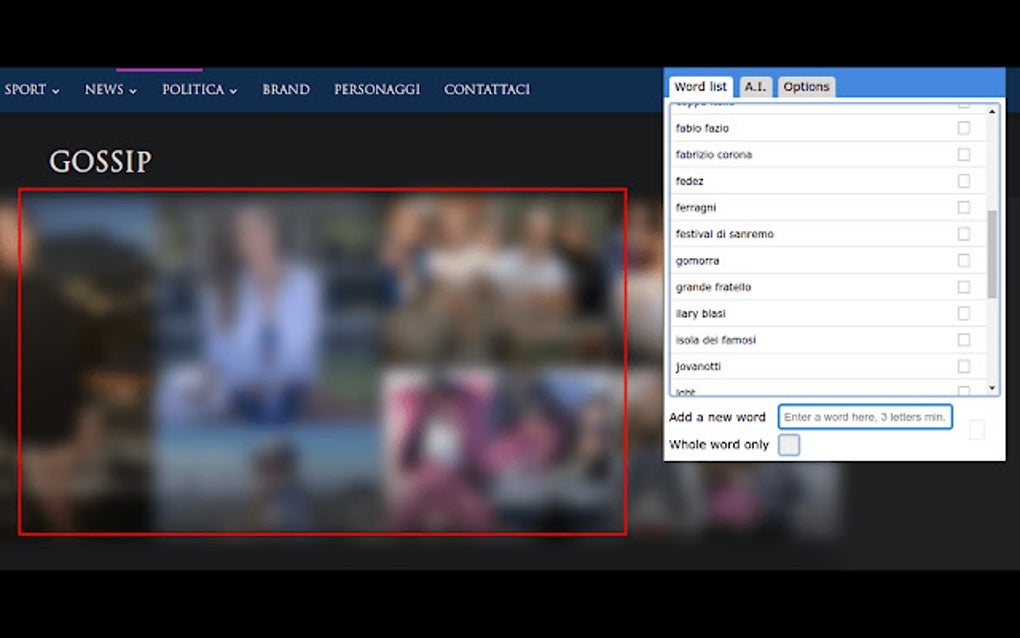This screenshot has height=638, width=1020.
Task: Toggle the Whole word only checkbox
Action: pyautogui.click(x=788, y=445)
